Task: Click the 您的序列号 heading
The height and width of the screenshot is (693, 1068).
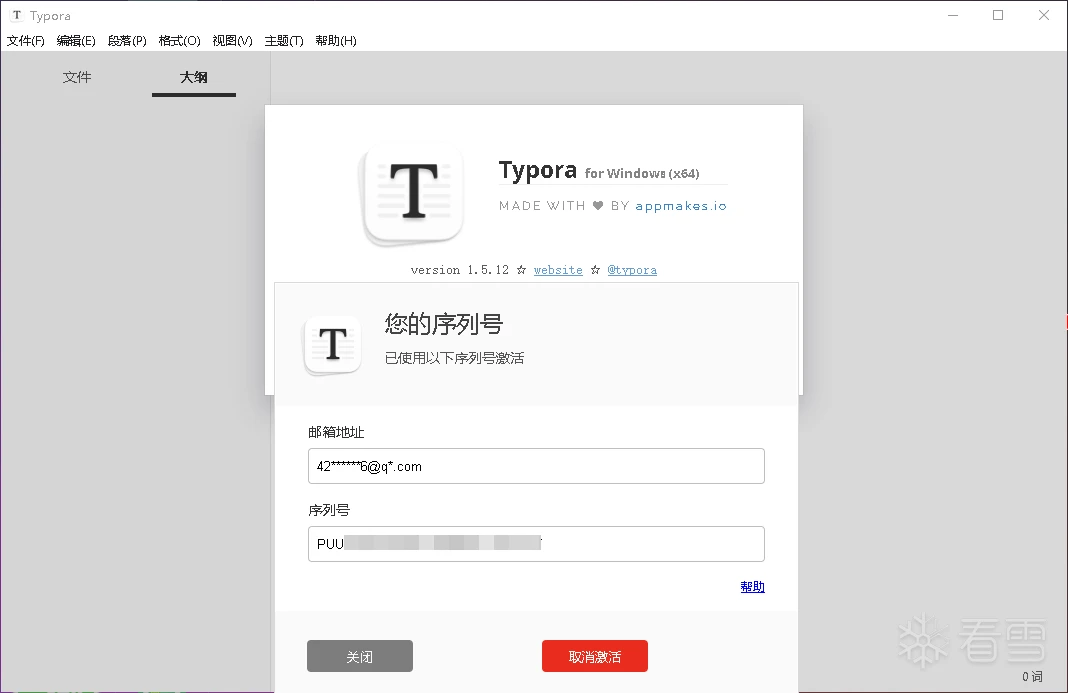Action: (x=443, y=324)
